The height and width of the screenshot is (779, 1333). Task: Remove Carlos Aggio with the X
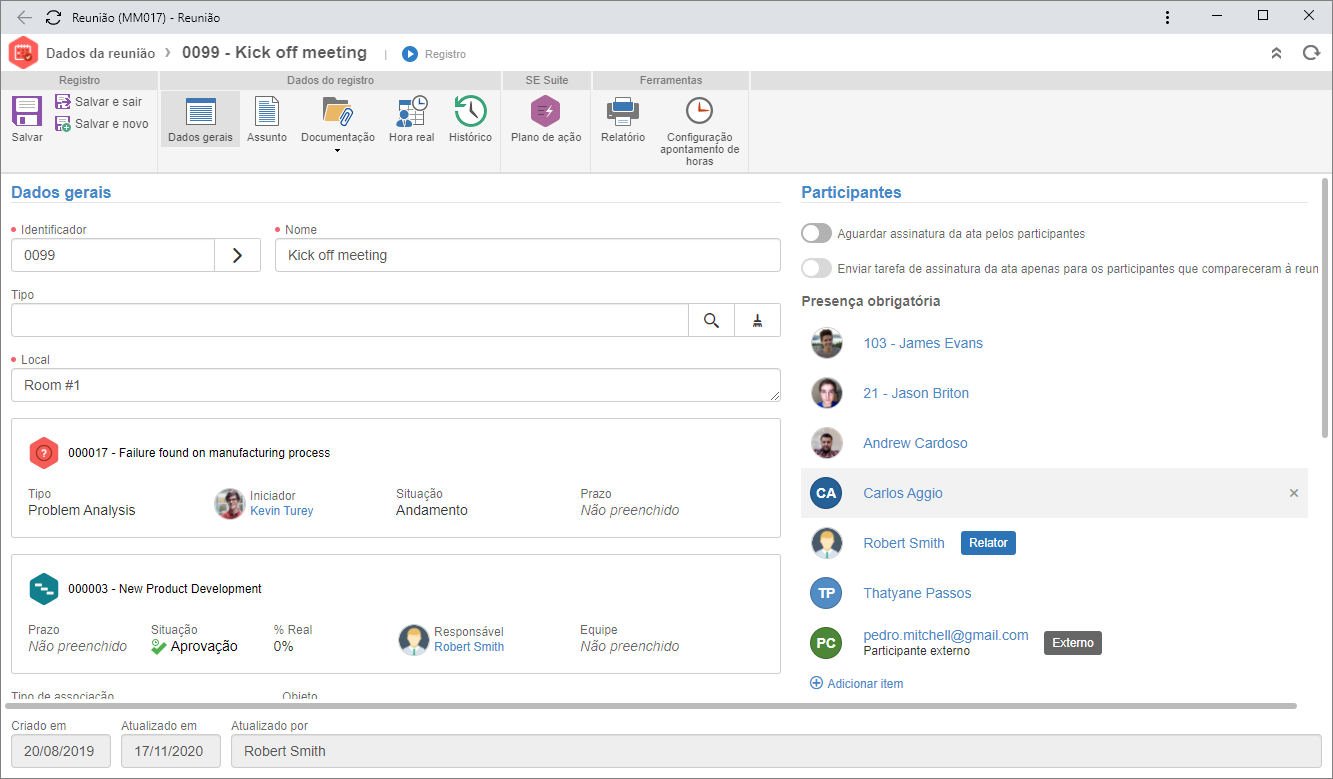pos(1294,493)
